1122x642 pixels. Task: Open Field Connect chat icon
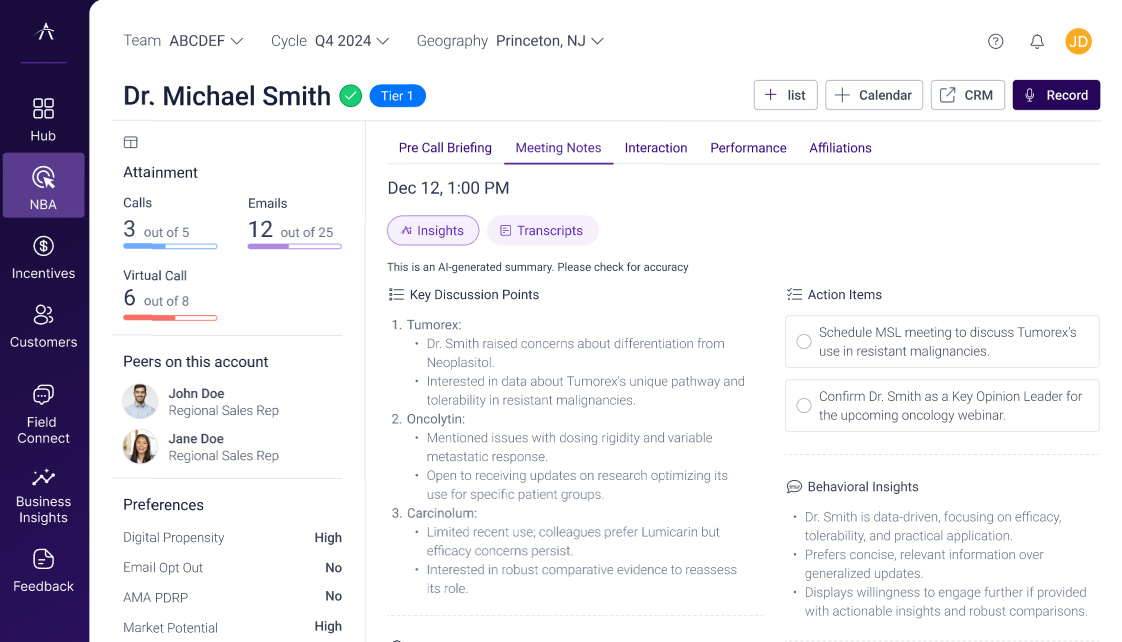[43, 395]
